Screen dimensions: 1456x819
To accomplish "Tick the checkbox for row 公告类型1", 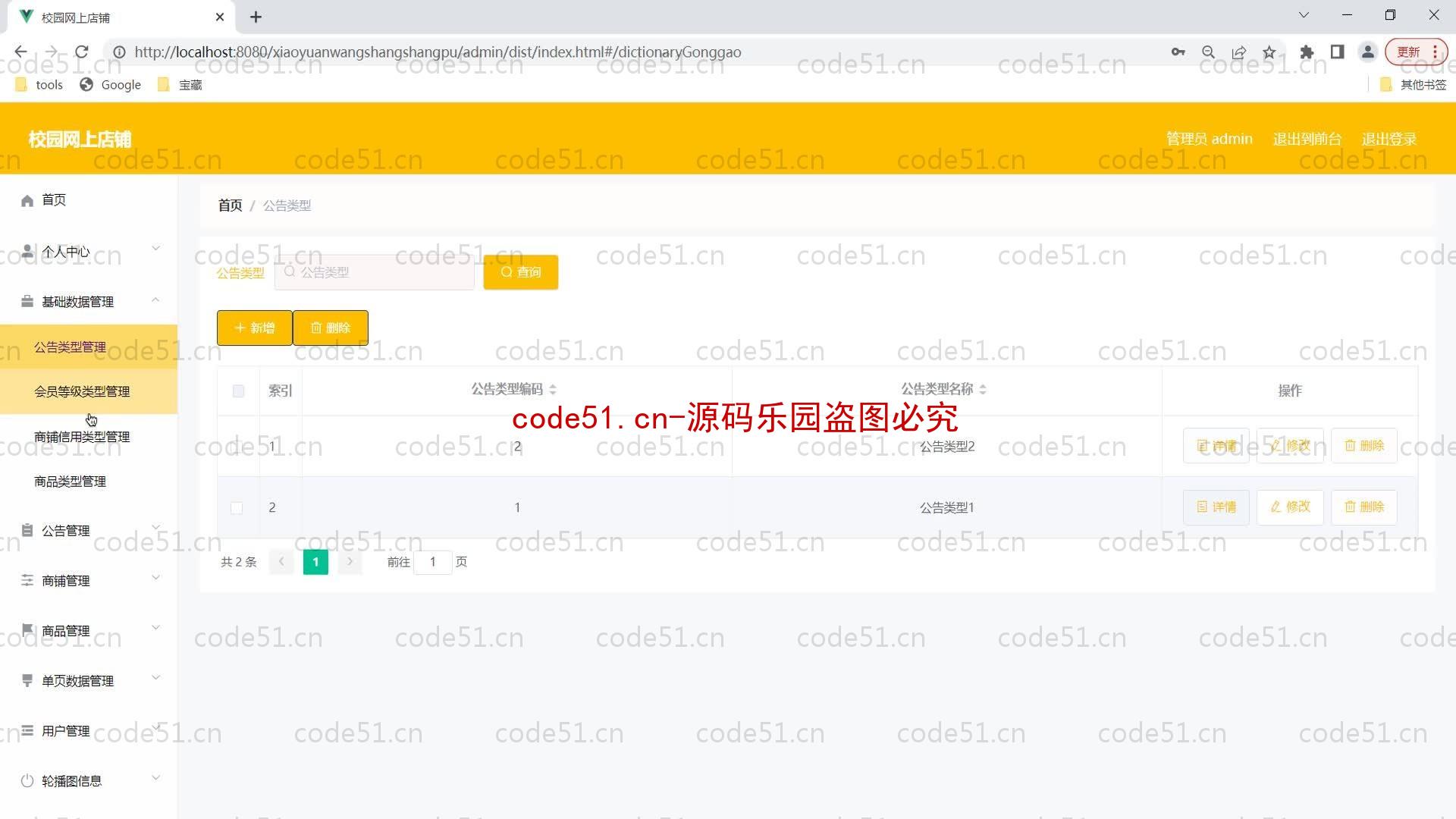I will pyautogui.click(x=237, y=507).
